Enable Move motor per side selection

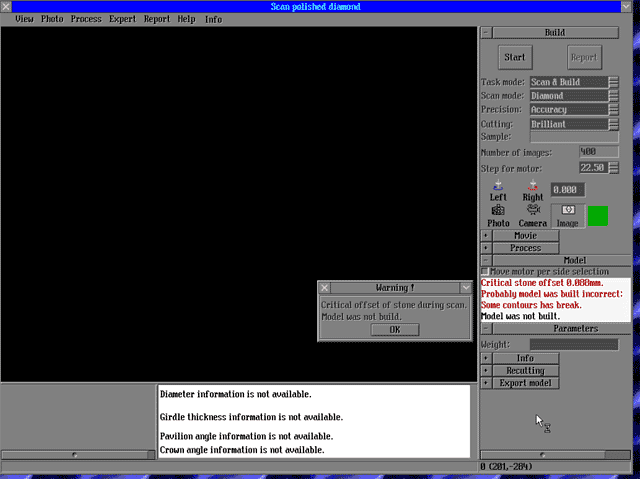click(x=486, y=272)
